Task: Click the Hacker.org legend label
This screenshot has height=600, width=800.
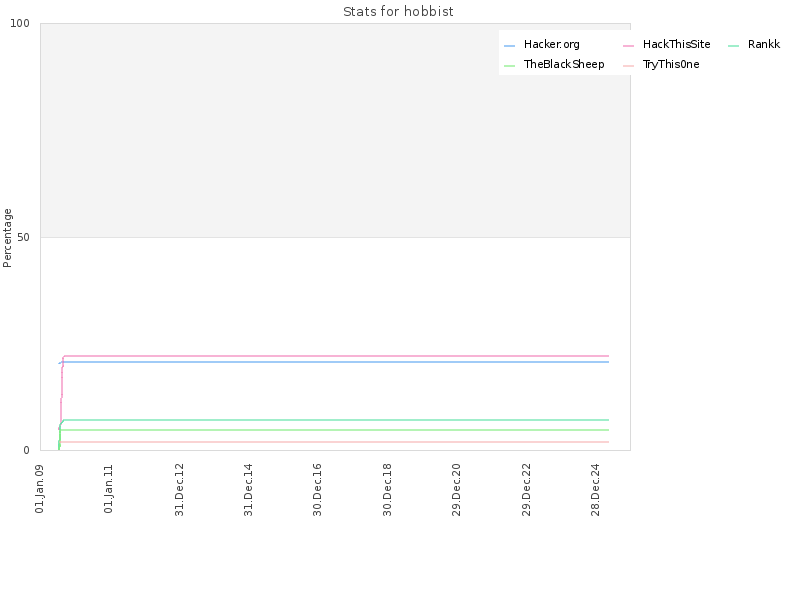Action: 552,44
